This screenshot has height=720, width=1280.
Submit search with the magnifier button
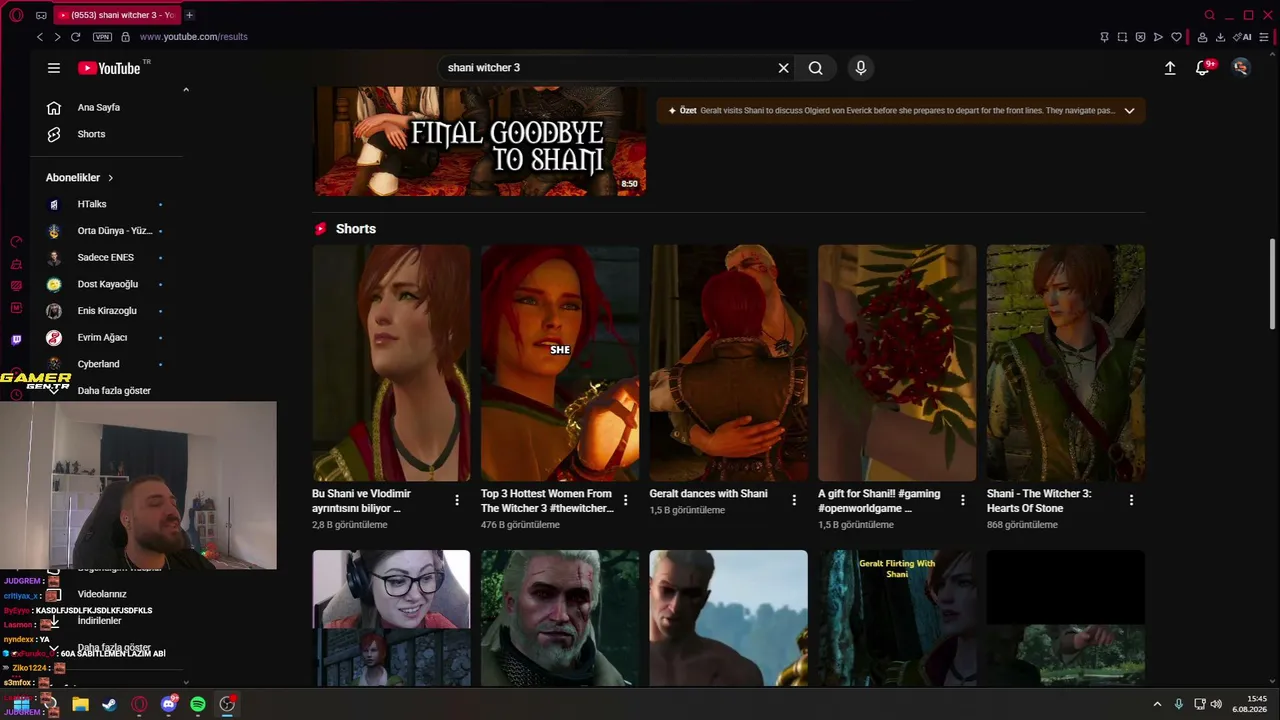(816, 68)
